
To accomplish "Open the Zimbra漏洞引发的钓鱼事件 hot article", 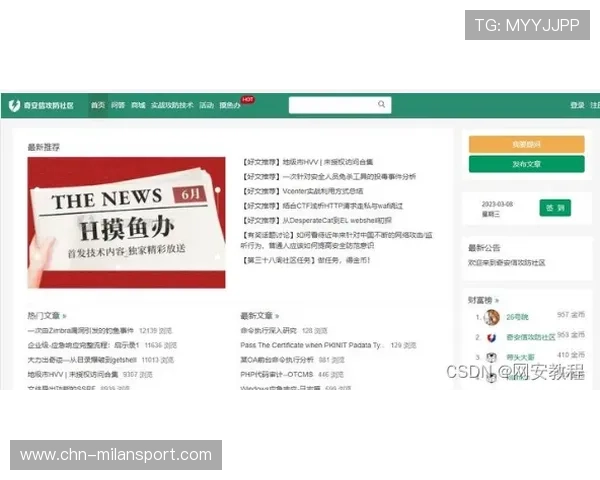I will point(81,330).
